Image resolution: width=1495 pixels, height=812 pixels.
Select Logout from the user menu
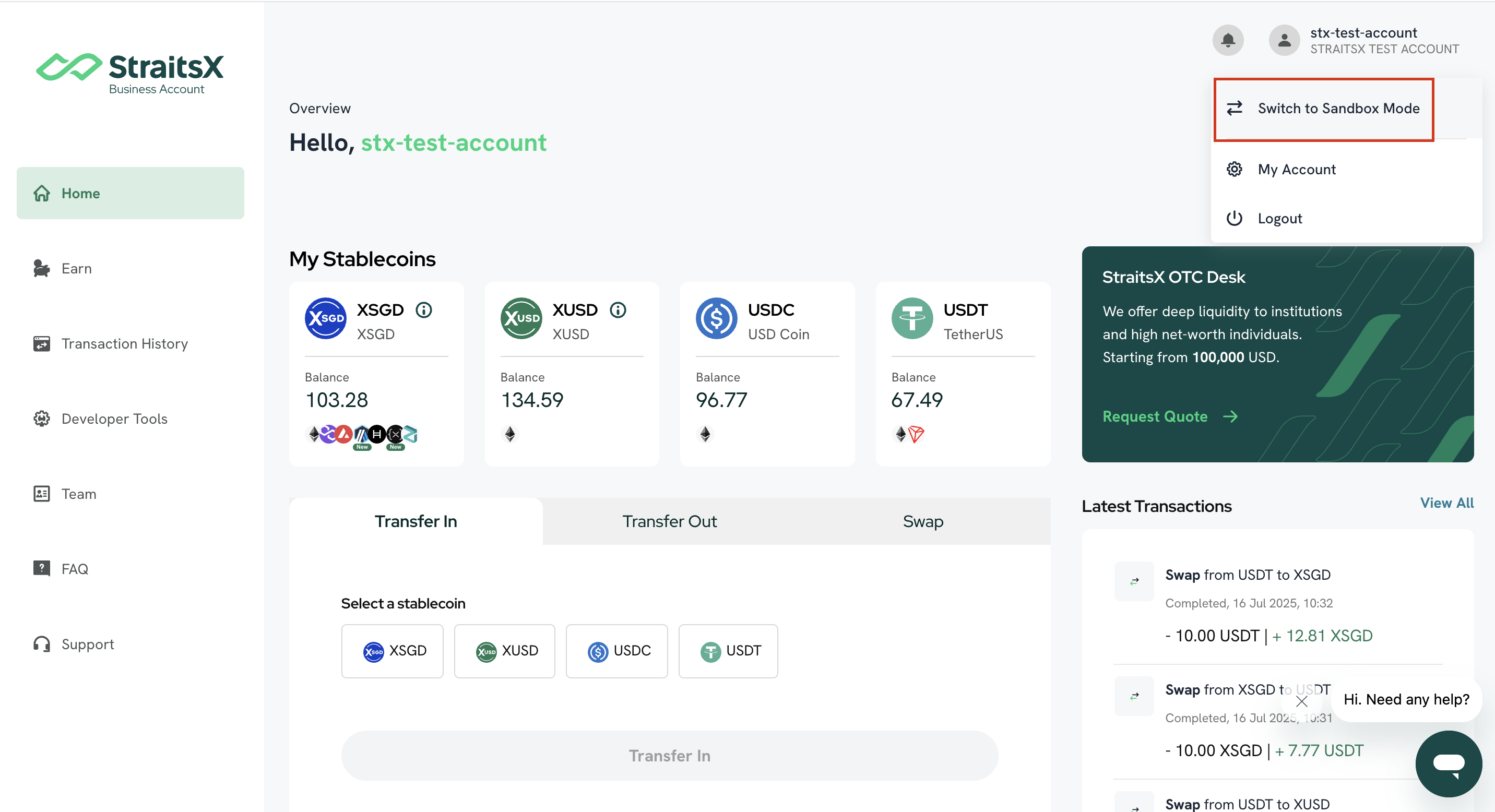click(x=1346, y=218)
